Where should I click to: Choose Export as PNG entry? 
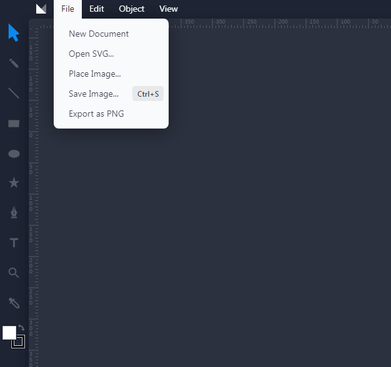point(111,114)
